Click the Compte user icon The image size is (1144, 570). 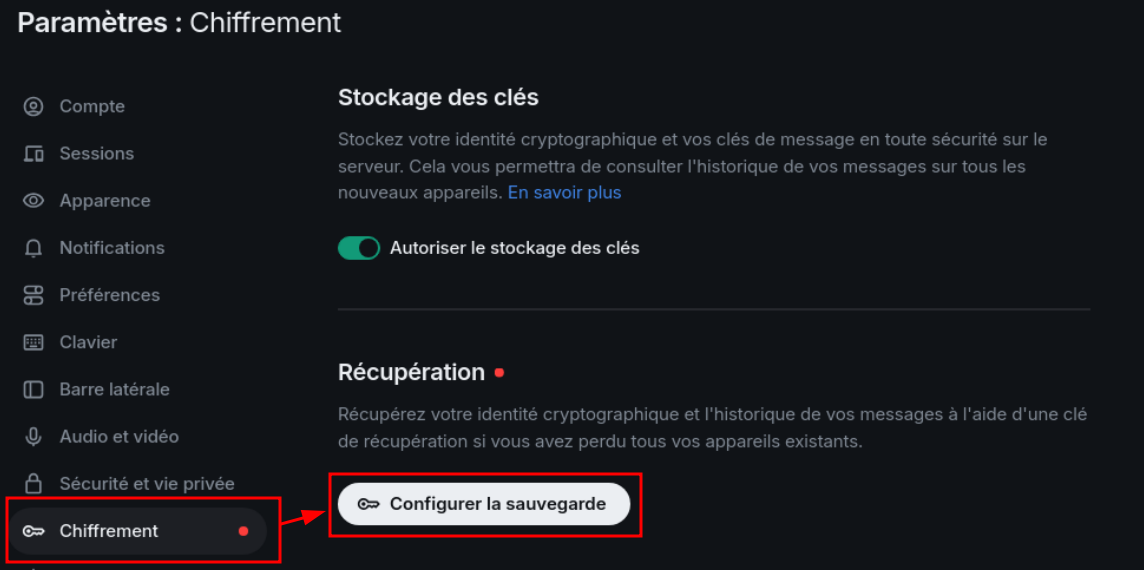pyautogui.click(x=33, y=106)
